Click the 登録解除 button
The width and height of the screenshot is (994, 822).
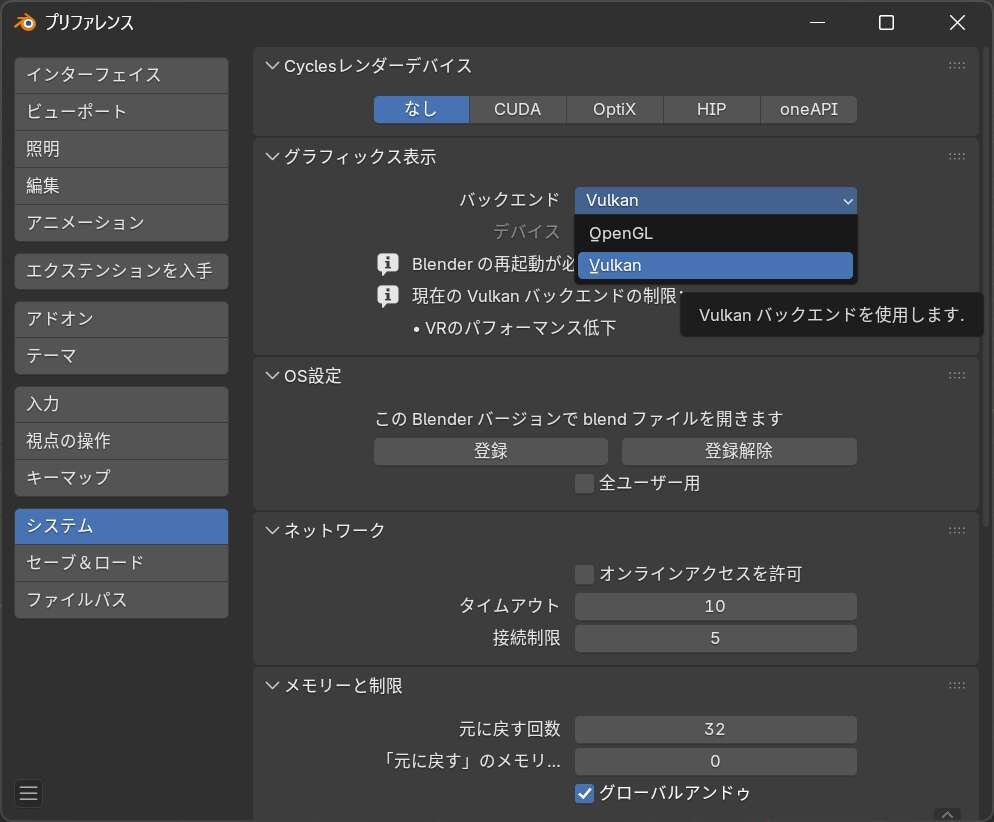pyautogui.click(x=739, y=451)
